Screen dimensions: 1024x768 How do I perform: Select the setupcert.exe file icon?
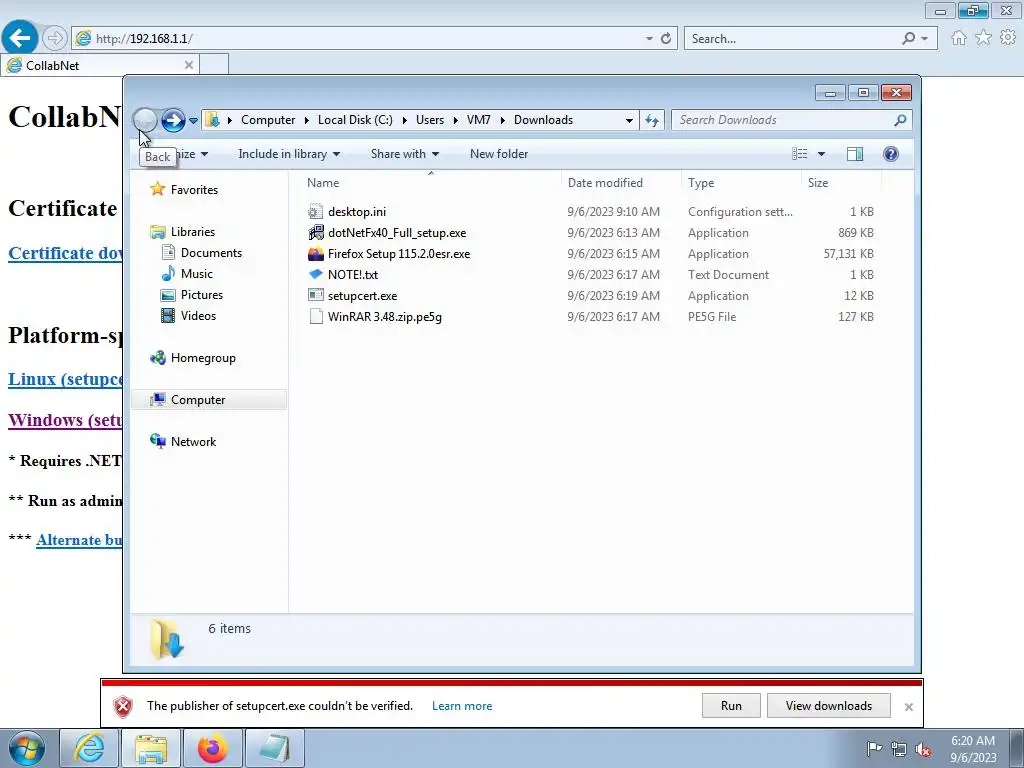click(x=316, y=295)
